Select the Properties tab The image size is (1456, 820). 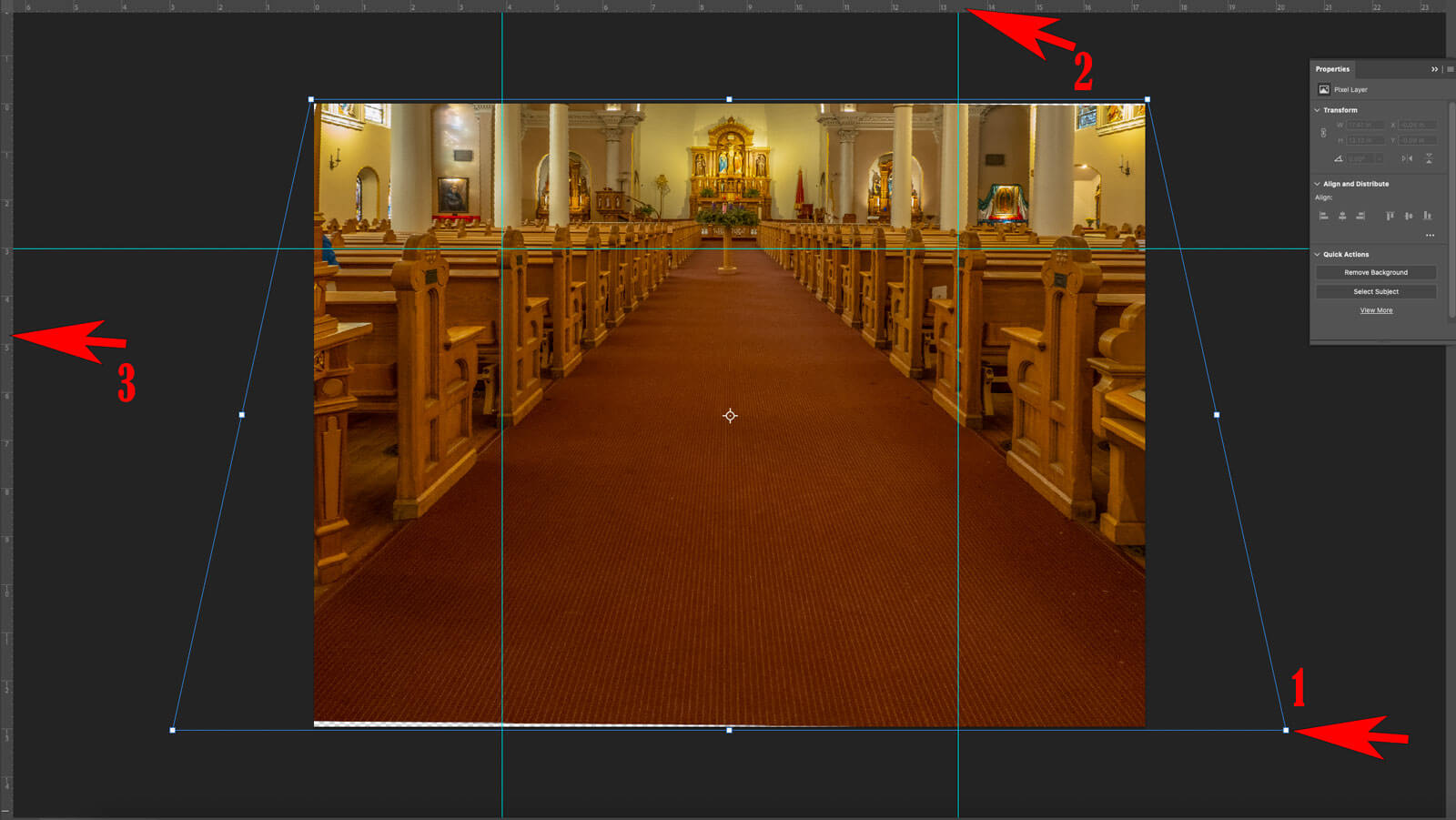pos(1332,69)
